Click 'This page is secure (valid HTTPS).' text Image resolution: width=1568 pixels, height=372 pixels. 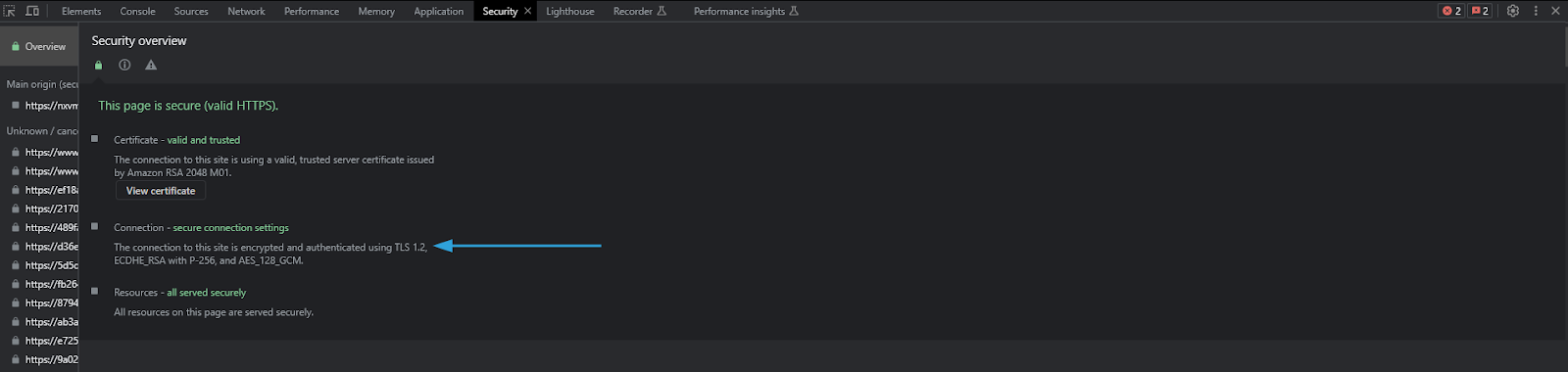coord(188,106)
